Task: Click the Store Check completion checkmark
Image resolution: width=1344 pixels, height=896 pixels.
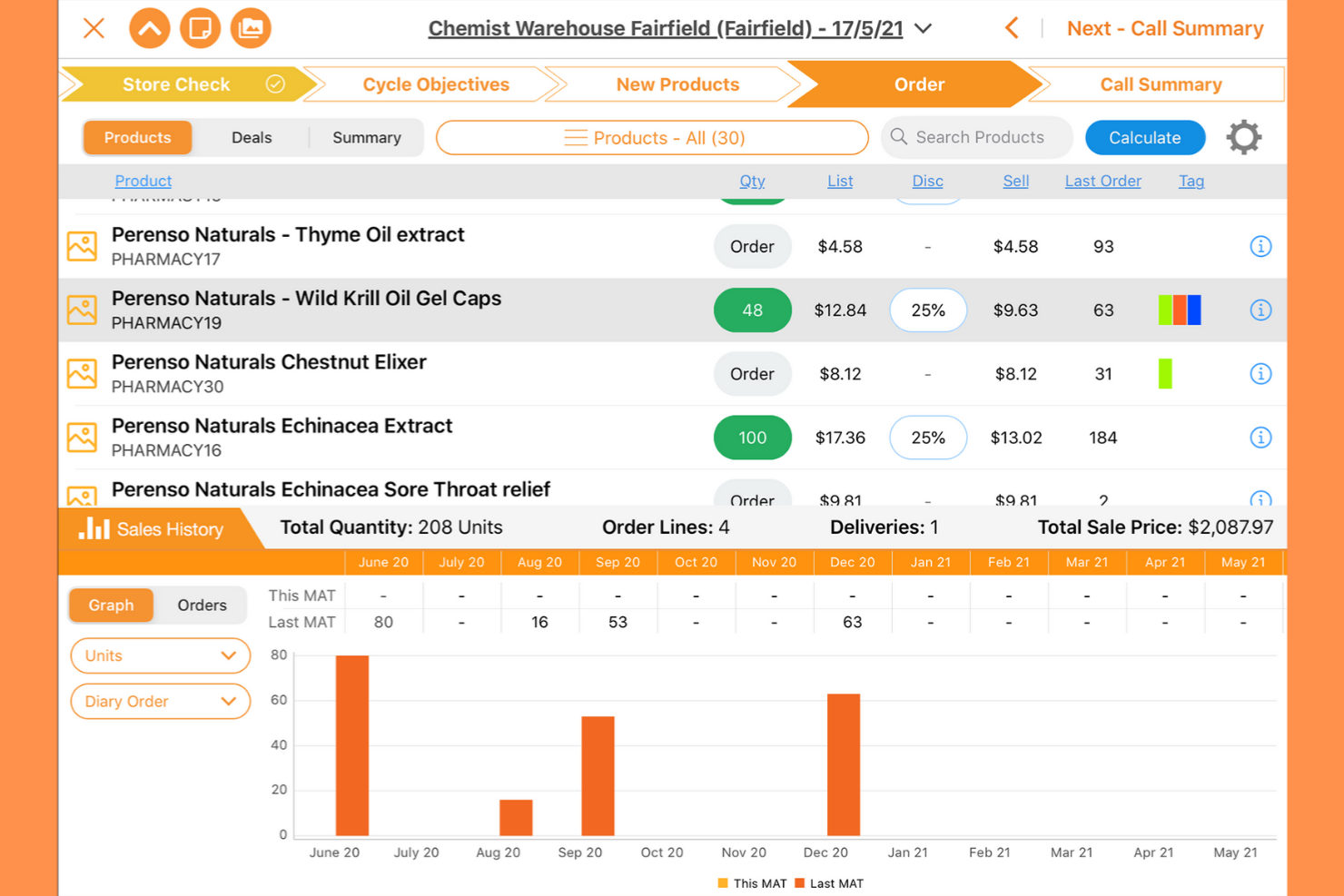Action: coord(275,84)
